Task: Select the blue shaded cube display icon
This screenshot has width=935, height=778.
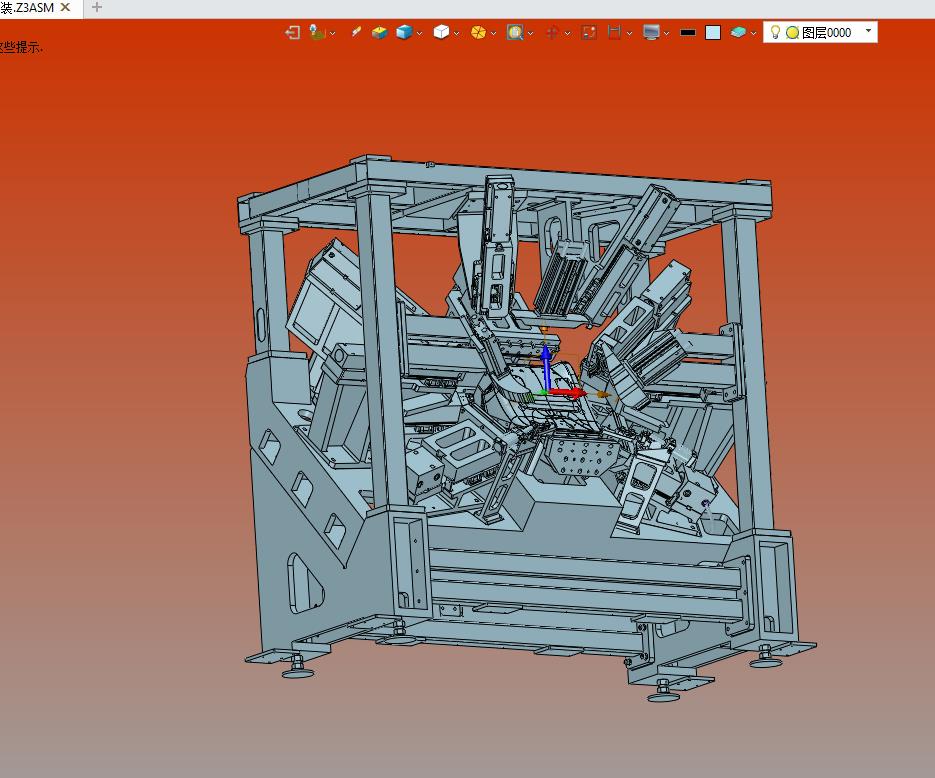Action: point(404,32)
